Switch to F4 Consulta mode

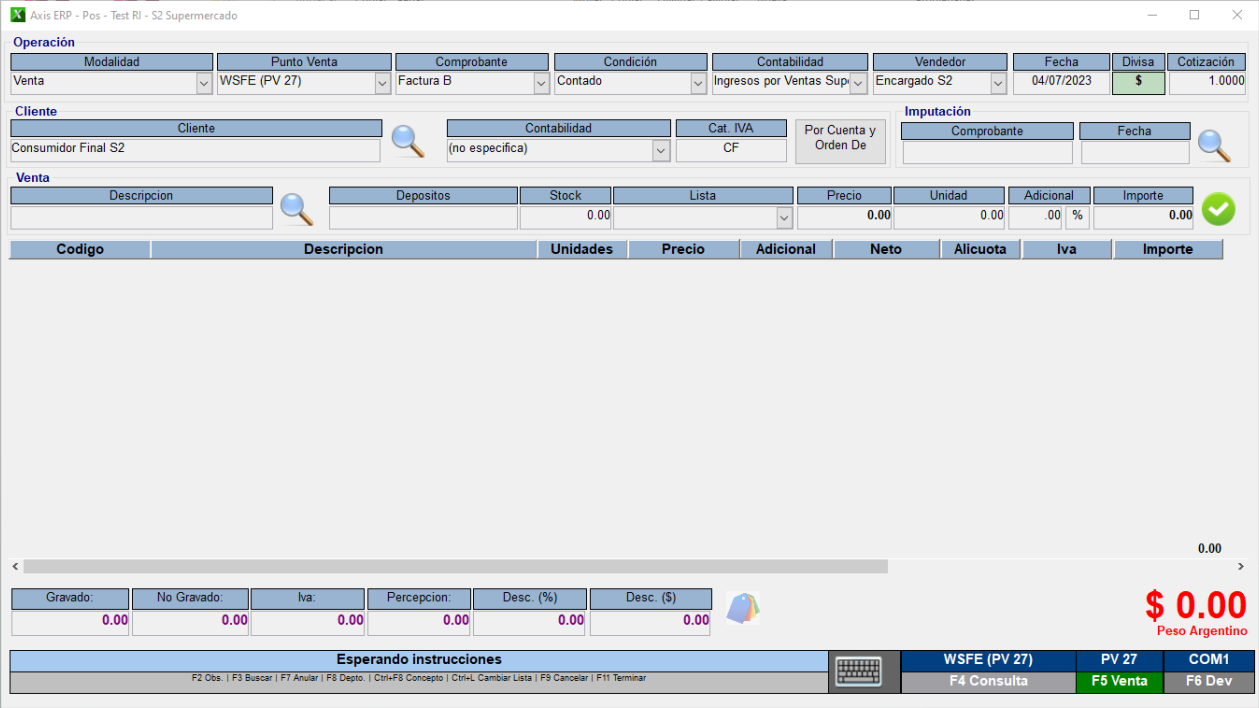(987, 681)
